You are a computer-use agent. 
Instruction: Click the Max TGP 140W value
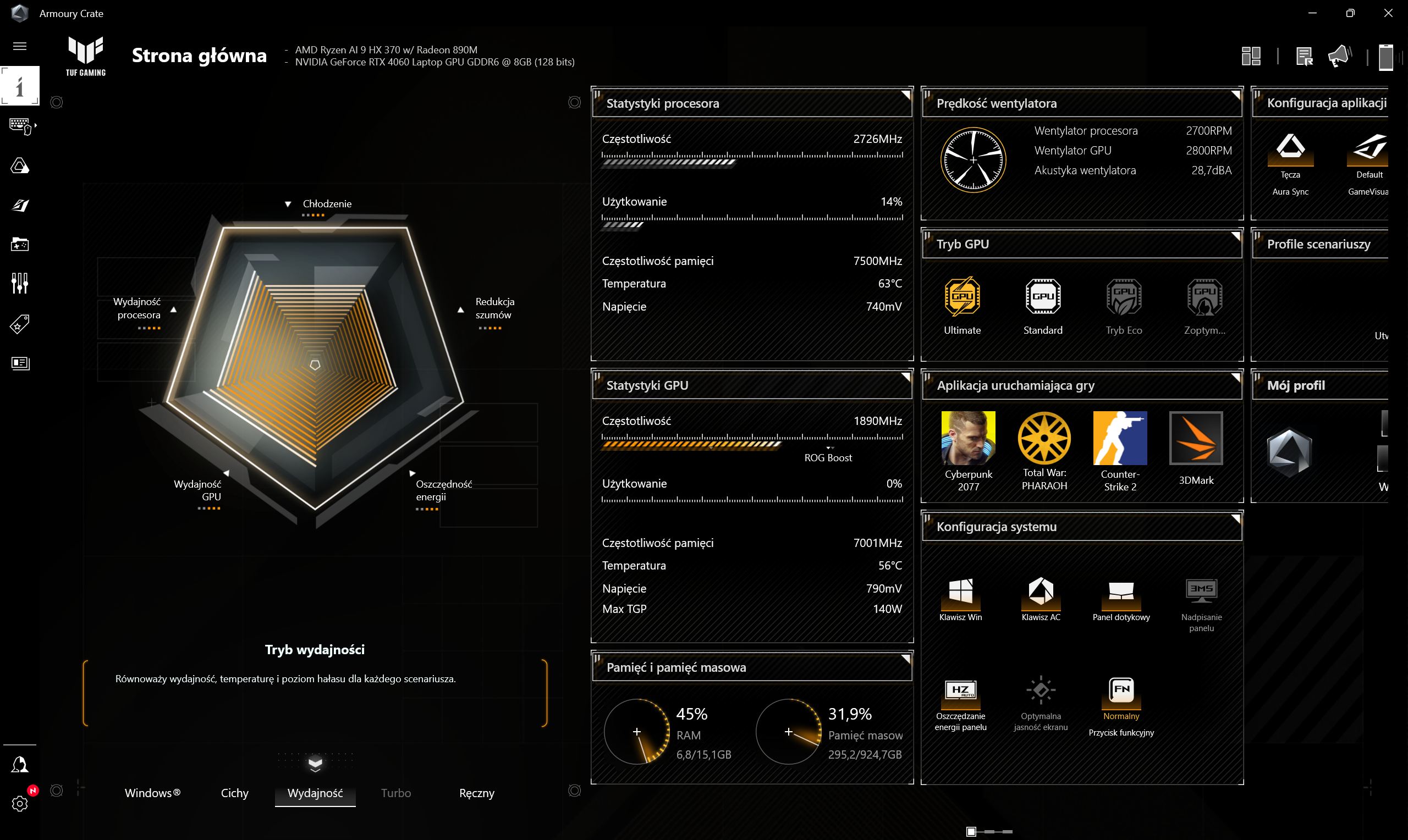[887, 609]
